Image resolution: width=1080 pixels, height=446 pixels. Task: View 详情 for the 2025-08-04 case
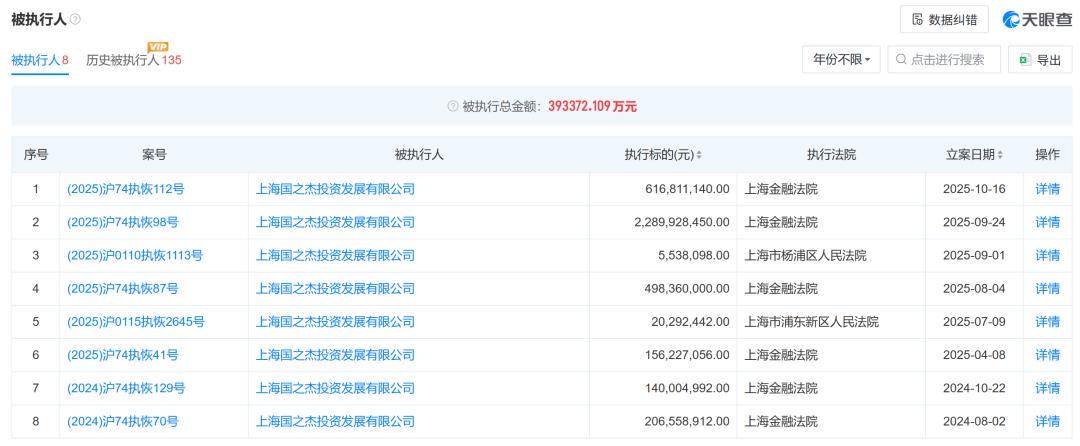[1047, 288]
